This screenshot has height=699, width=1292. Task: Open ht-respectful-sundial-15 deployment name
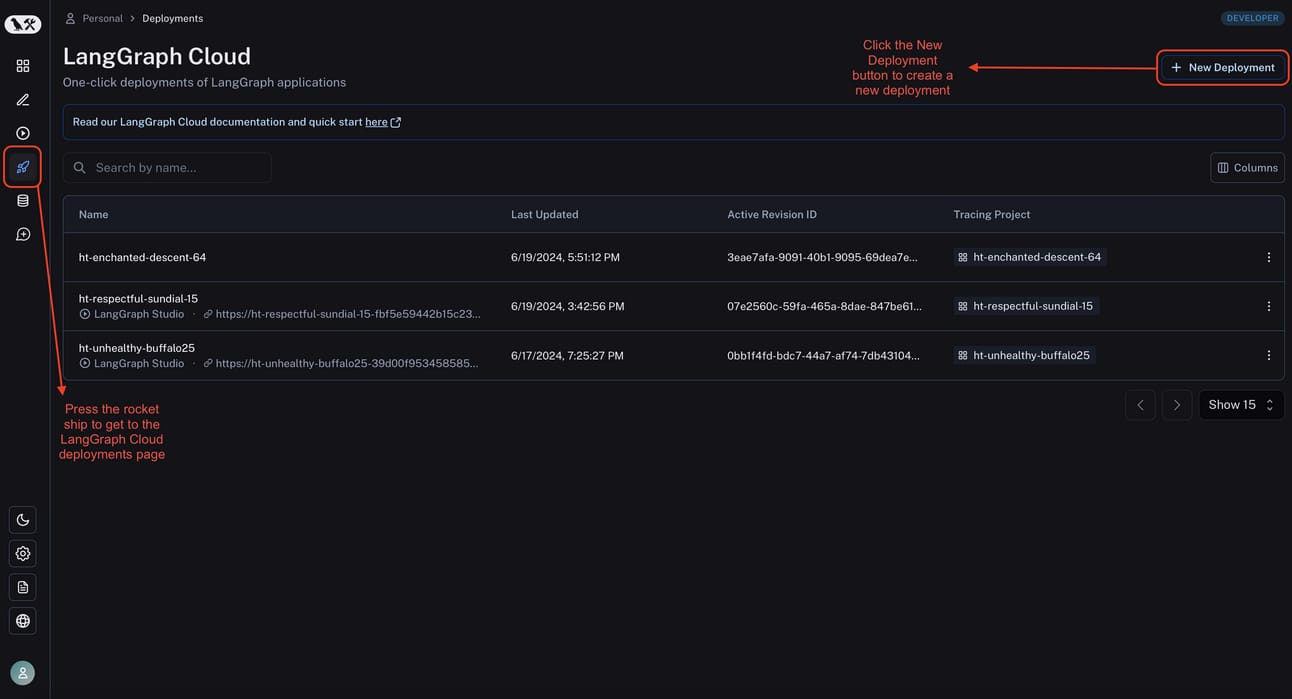click(138, 298)
